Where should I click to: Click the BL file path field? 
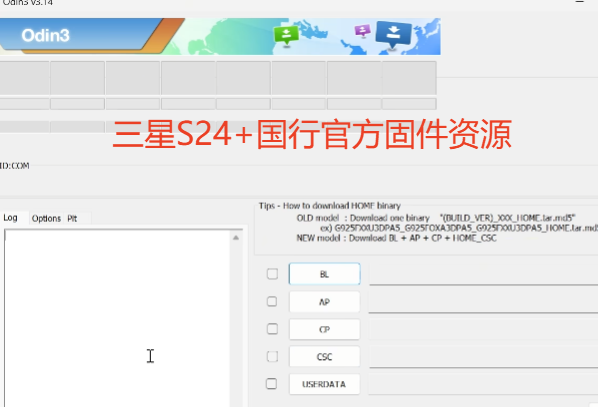[483, 274]
